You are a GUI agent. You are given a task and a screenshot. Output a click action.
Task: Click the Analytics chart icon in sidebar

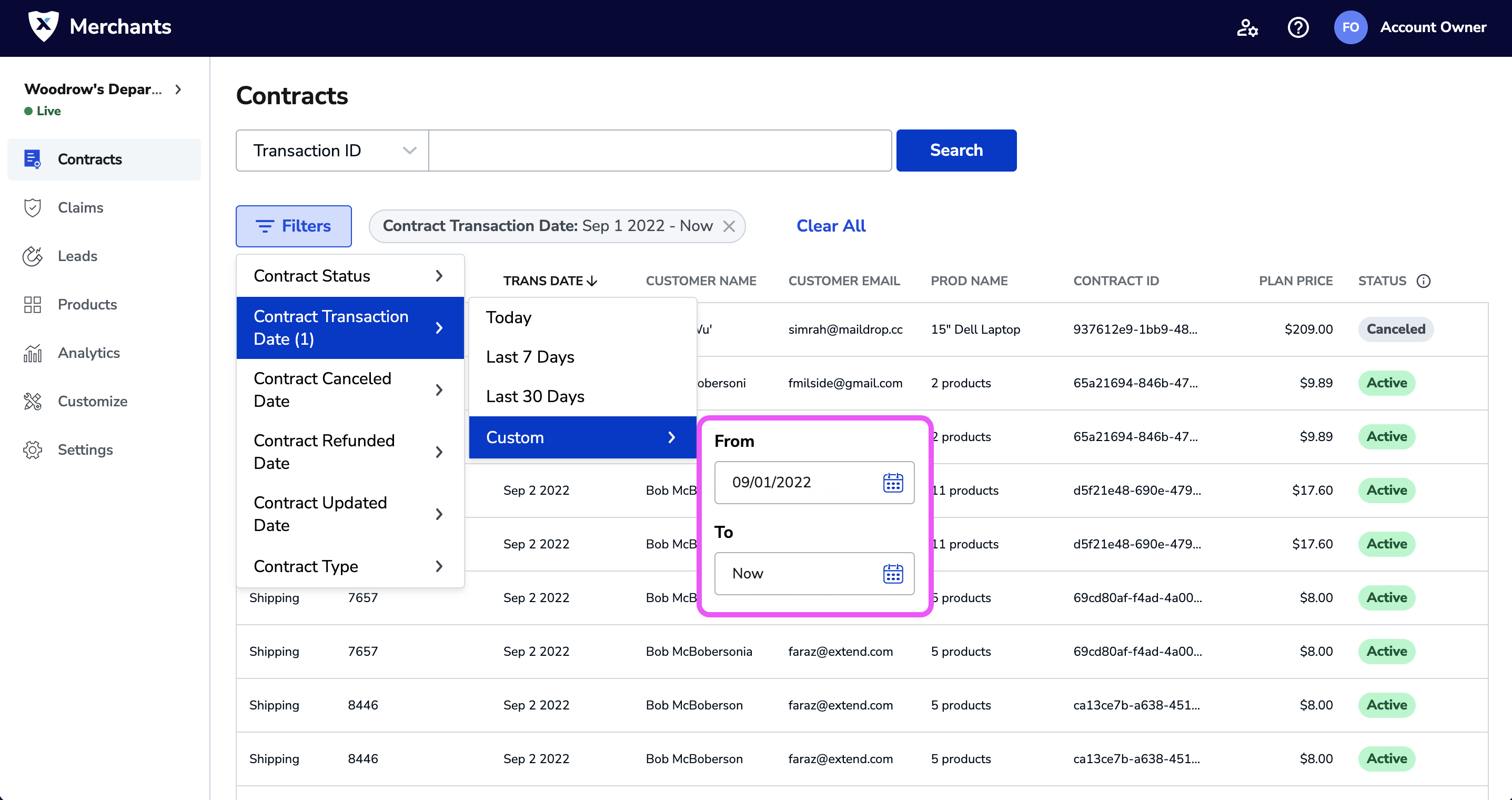32,353
